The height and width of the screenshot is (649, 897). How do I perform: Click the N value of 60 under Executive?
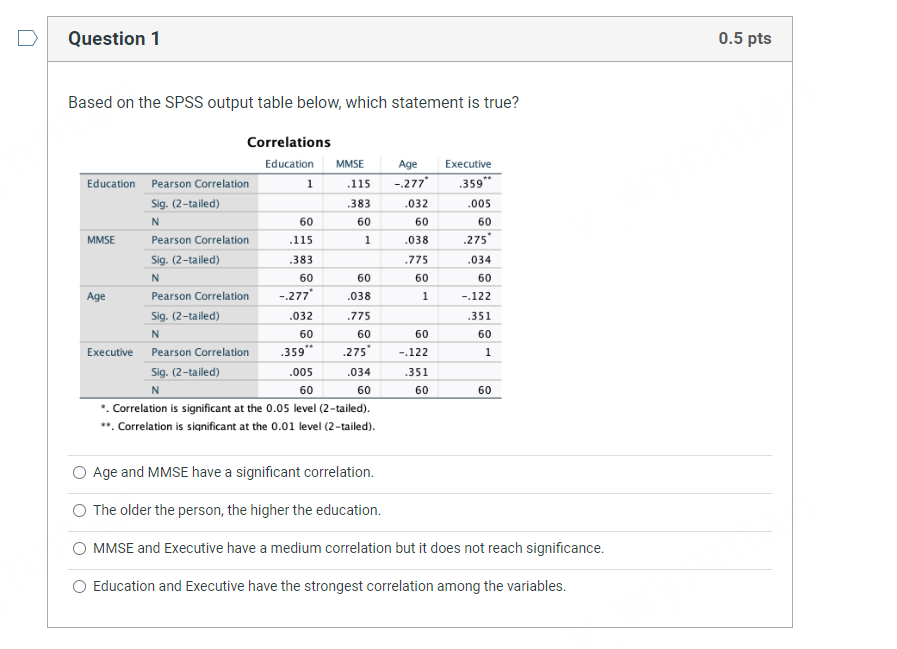[484, 390]
